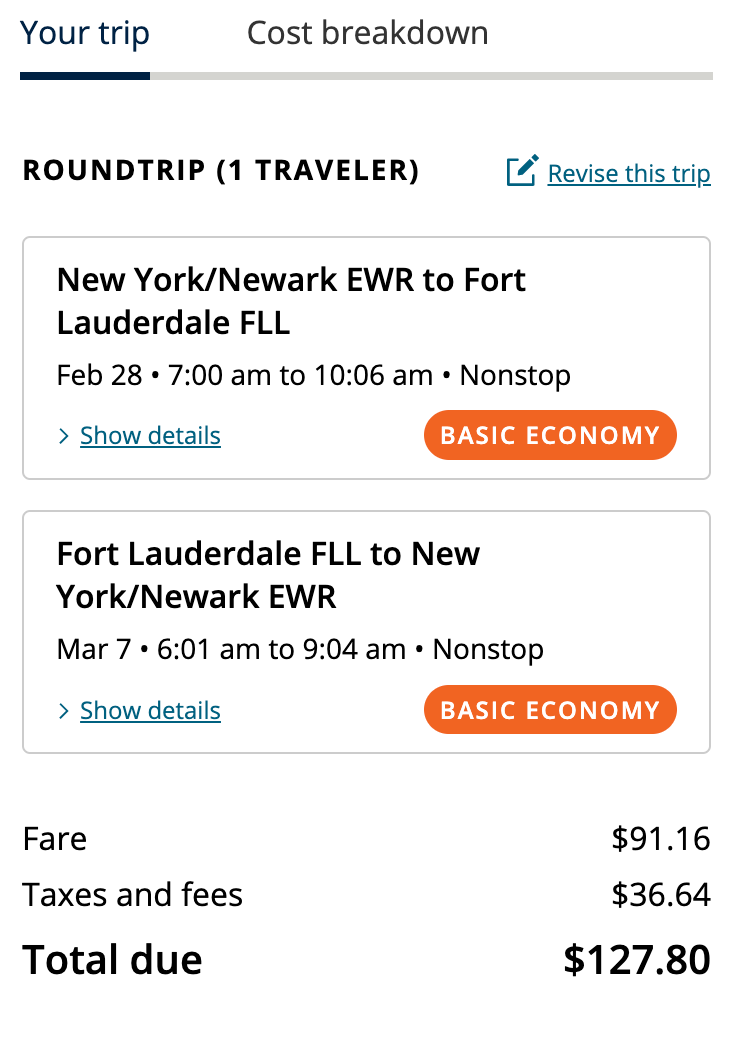
Task: Click the ROUNDTRIP (1 TRAVELER) heading
Action: pos(222,170)
